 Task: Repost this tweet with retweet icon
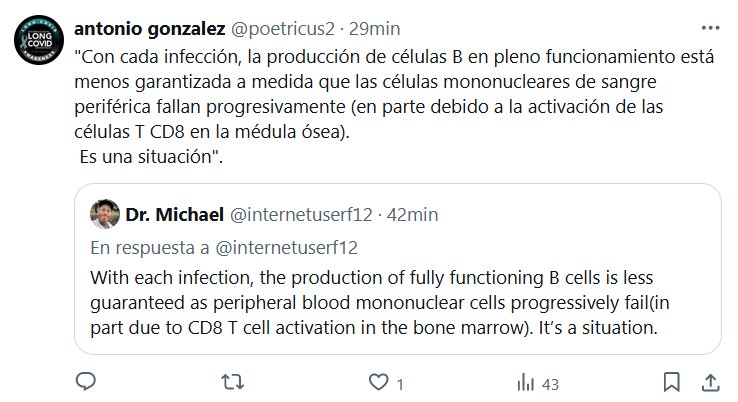(231, 382)
